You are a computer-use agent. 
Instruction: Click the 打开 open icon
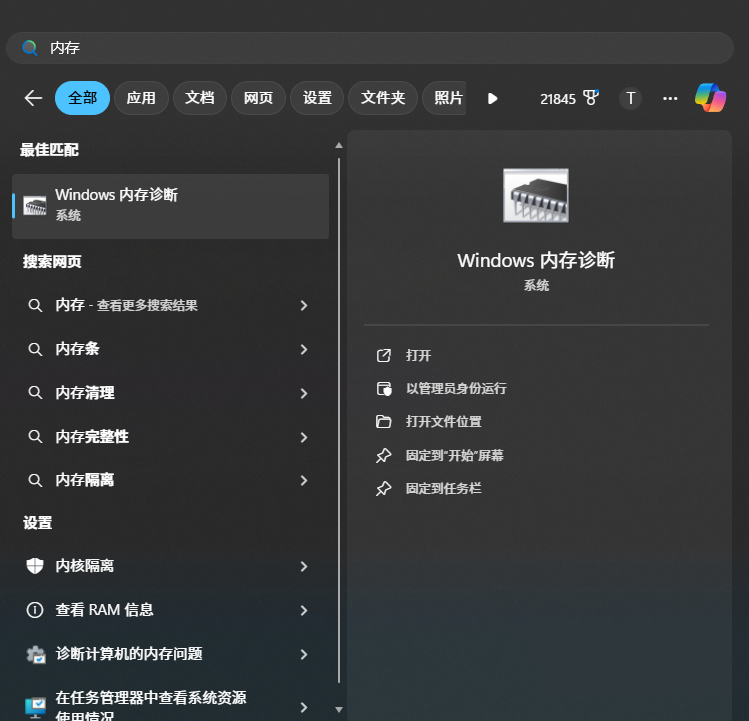coord(384,355)
